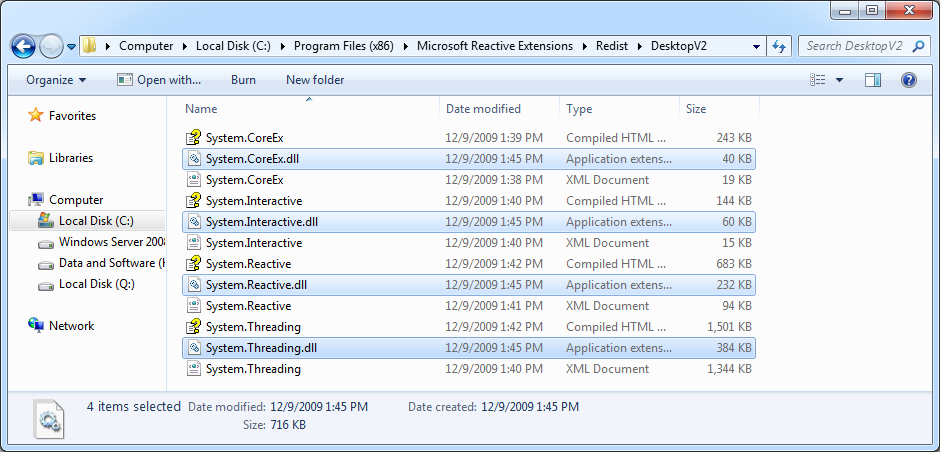Toggle the preview pane button
Viewport: 940px width, 452px height.
pyautogui.click(x=873, y=80)
